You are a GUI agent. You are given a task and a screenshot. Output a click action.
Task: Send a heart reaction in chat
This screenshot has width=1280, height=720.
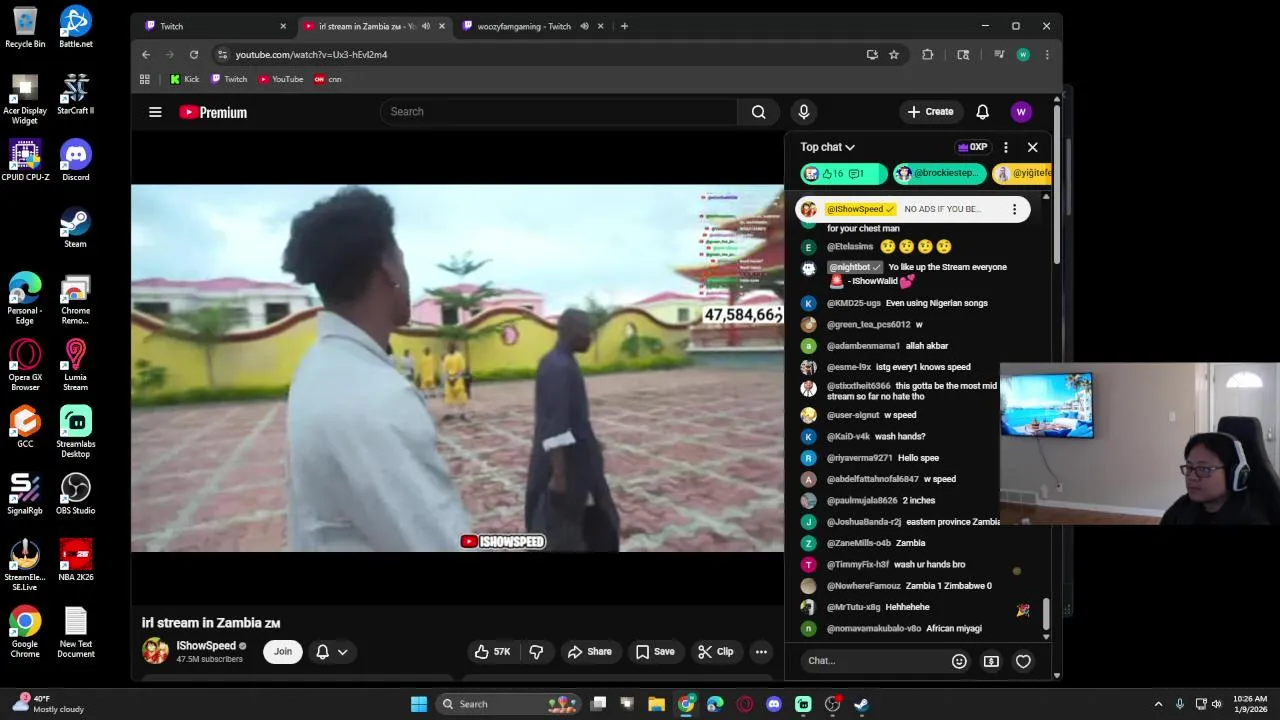1023,661
